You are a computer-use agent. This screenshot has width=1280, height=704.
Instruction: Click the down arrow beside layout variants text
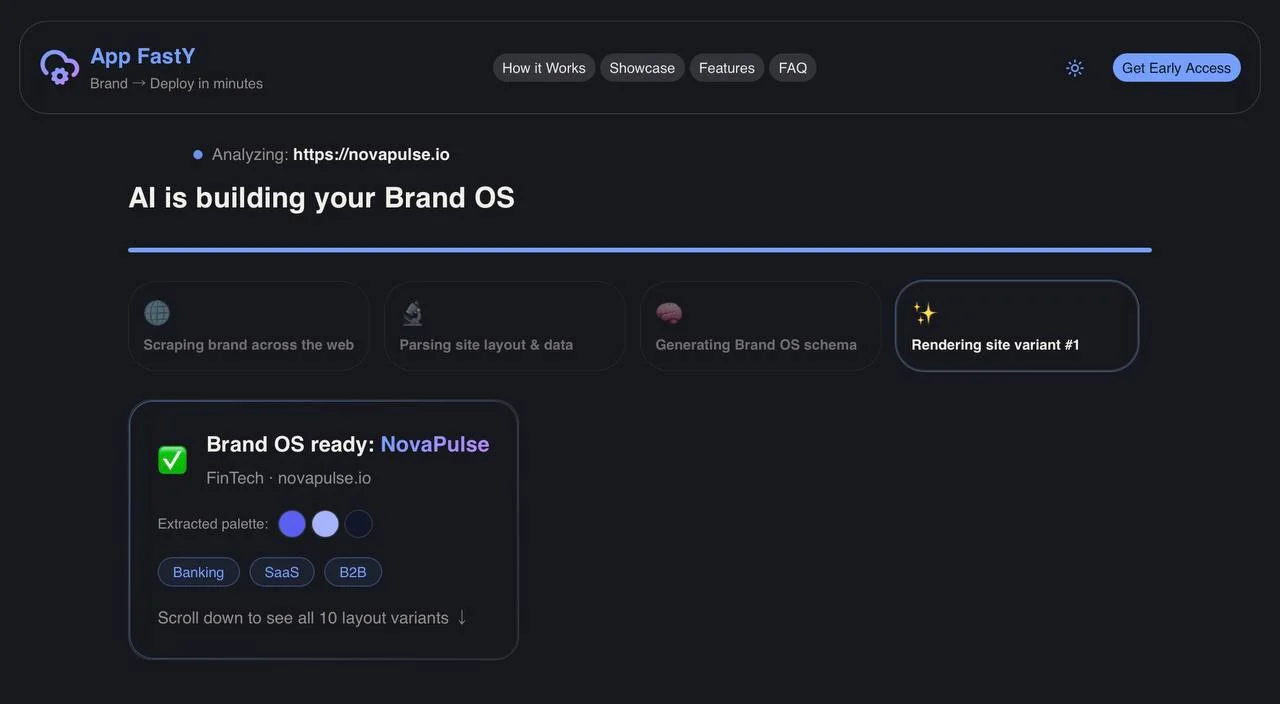pyautogui.click(x=462, y=617)
